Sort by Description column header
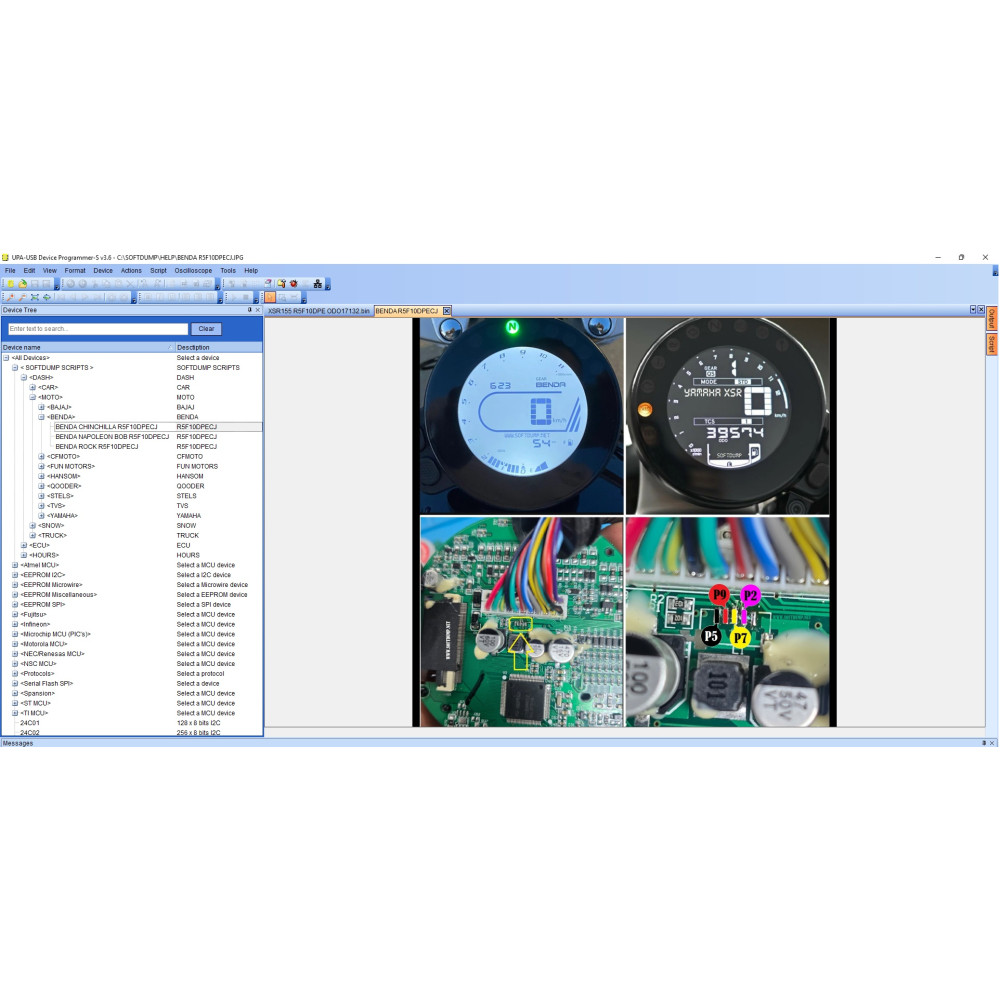This screenshot has width=1000, height=1000. click(x=218, y=348)
